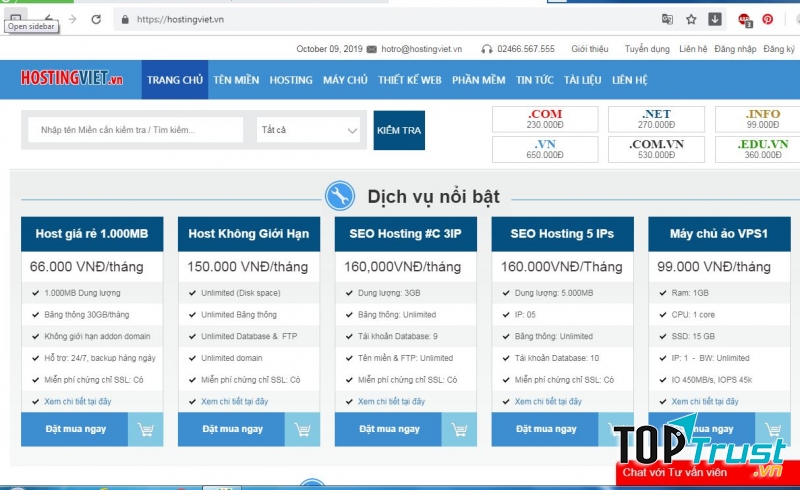Click the SEO Hosting #C 3IP card header
This screenshot has width=800, height=490.
tap(406, 234)
